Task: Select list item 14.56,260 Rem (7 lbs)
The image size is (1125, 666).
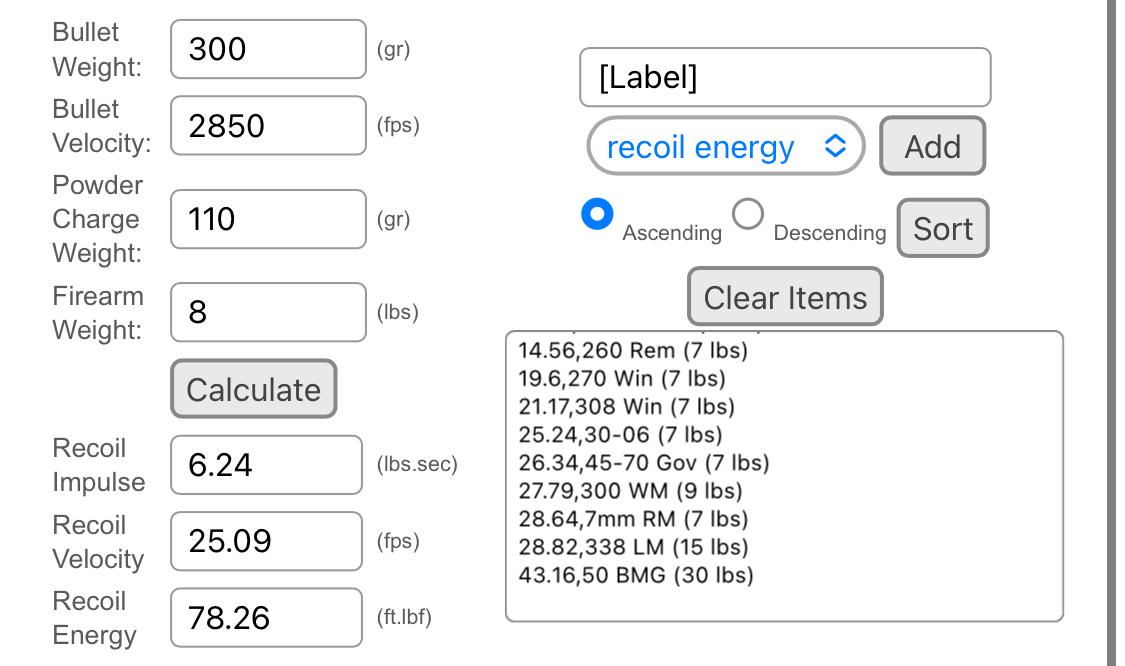Action: tap(634, 350)
